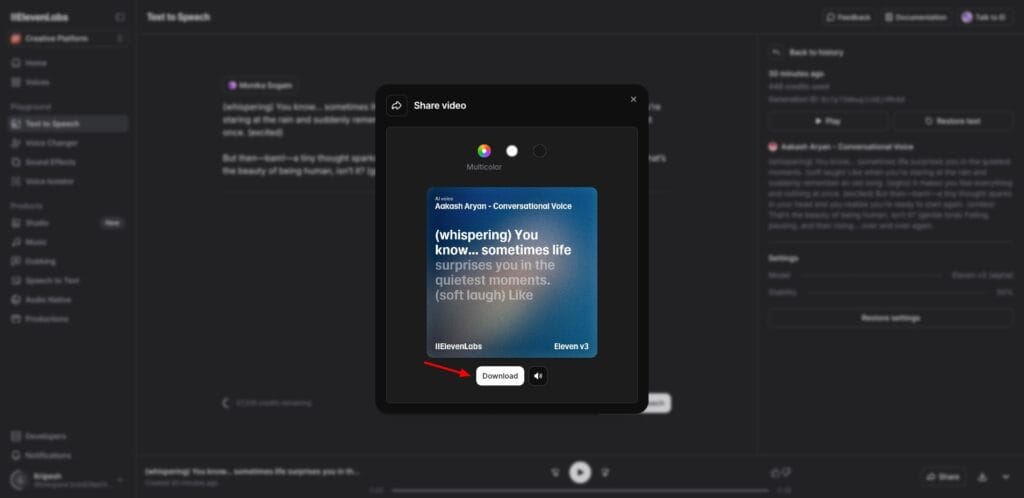
Task: Open Dubbing in the sidebar
Action: (68, 261)
